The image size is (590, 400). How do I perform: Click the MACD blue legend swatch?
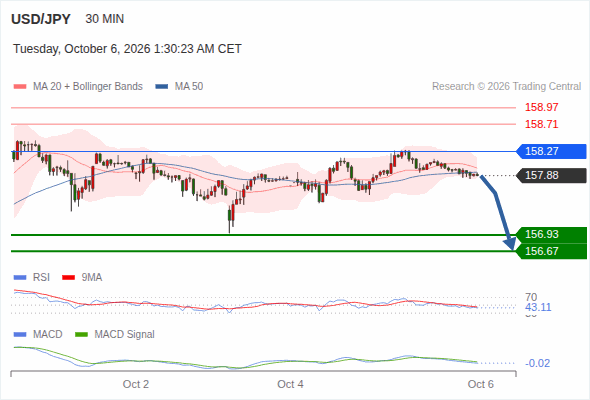point(20,335)
